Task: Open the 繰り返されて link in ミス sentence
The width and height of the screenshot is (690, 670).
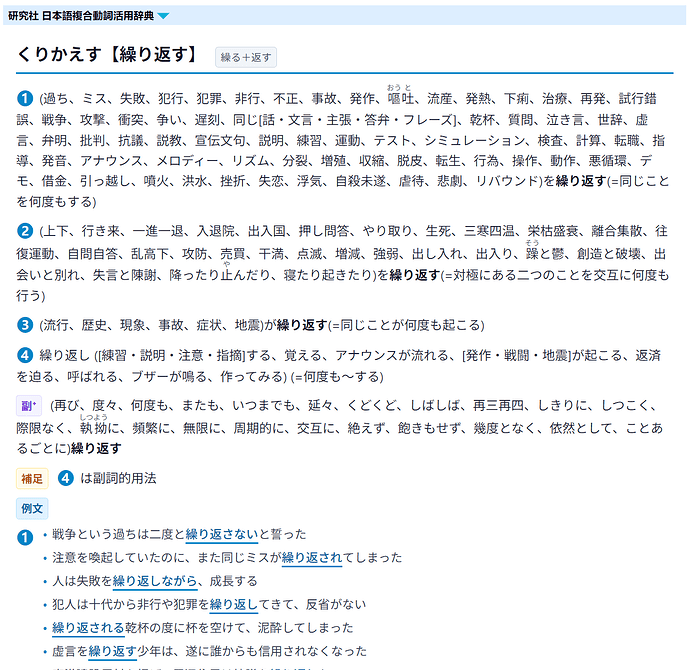Action: 312,558
